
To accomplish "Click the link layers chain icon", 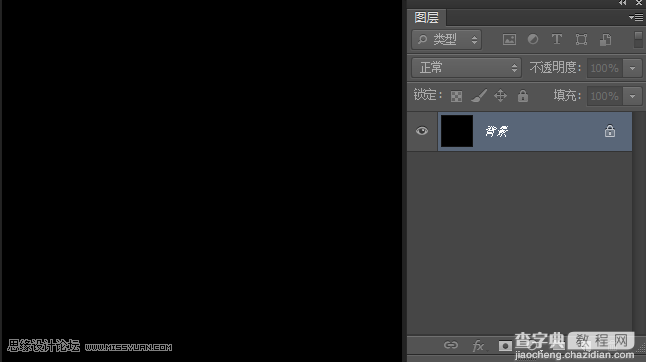I will 451,345.
